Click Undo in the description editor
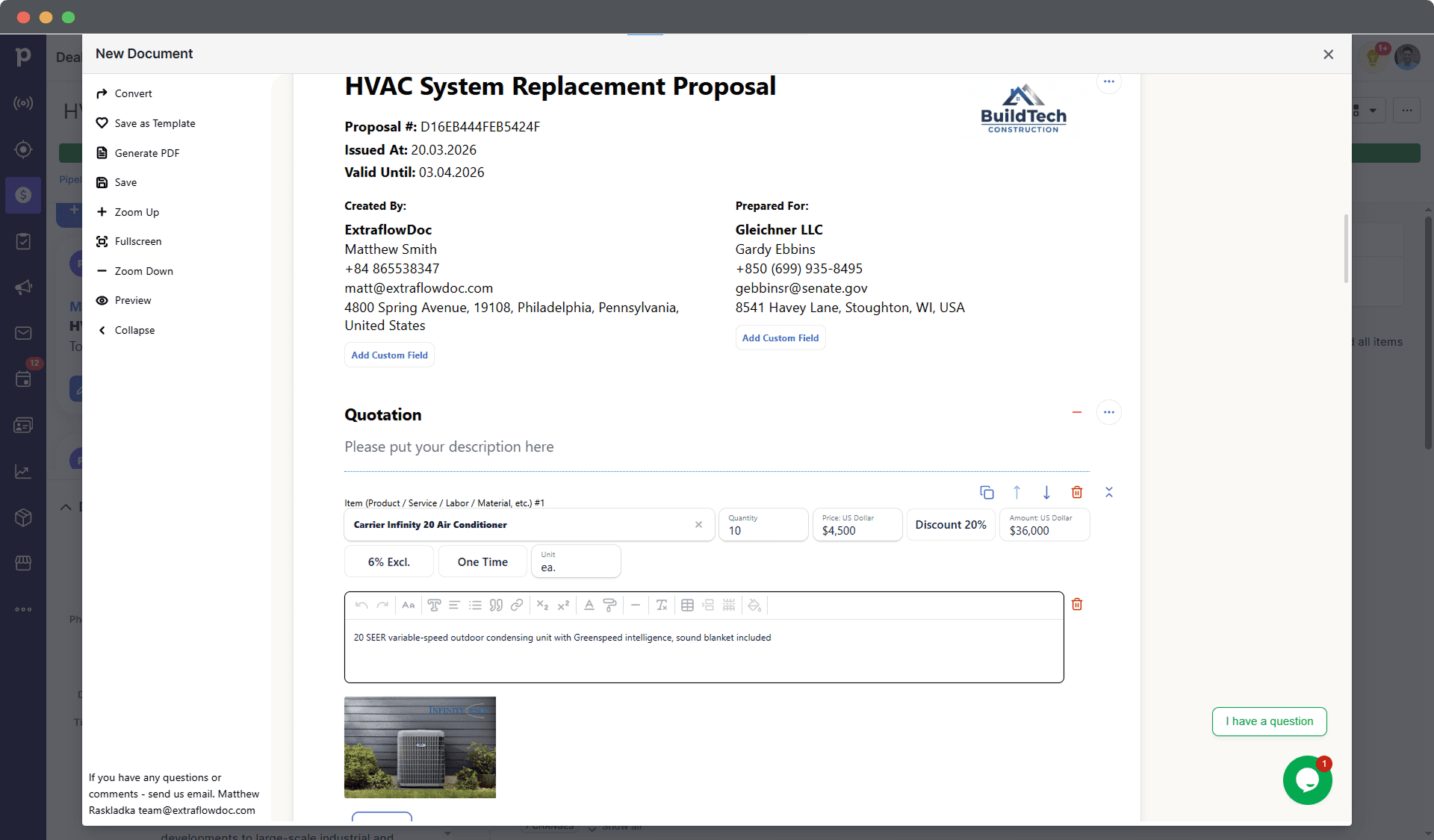 coord(361,606)
